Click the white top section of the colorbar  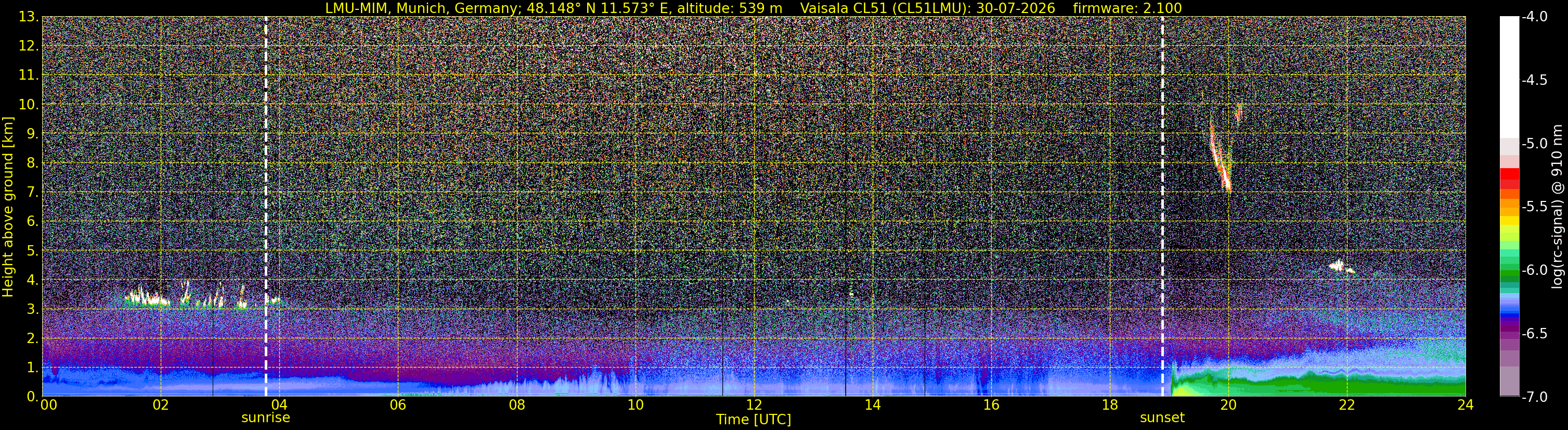pyautogui.click(x=1509, y=76)
